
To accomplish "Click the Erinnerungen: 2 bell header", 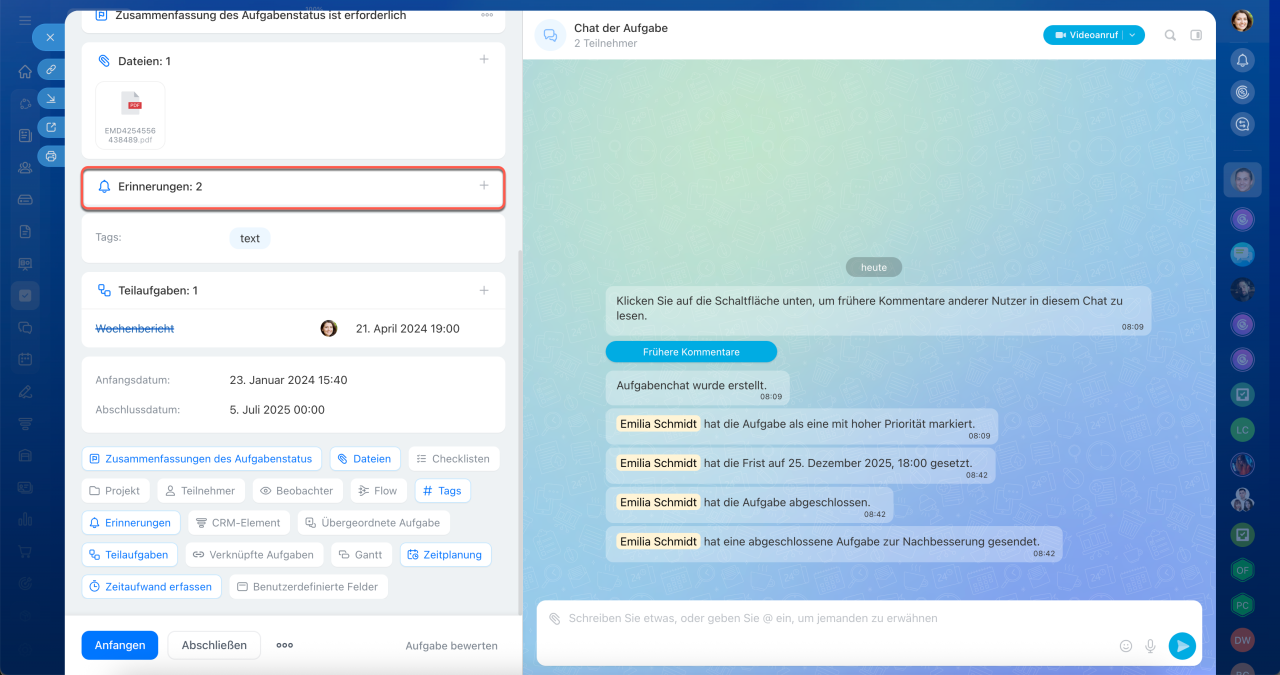I will point(150,187).
